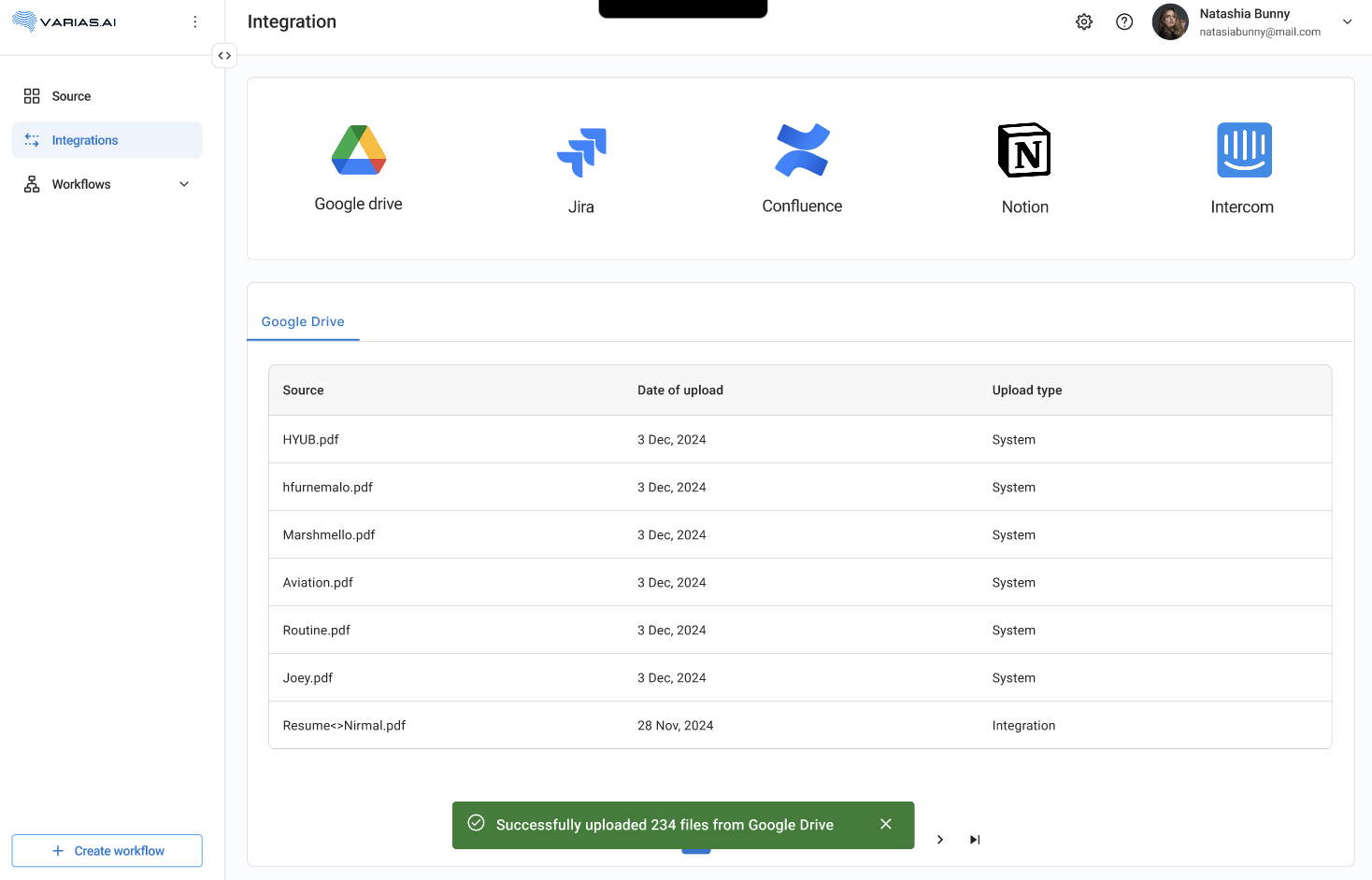This screenshot has width=1372, height=880.
Task: Click Natasha Bunny's profile avatar
Action: 1170,21
